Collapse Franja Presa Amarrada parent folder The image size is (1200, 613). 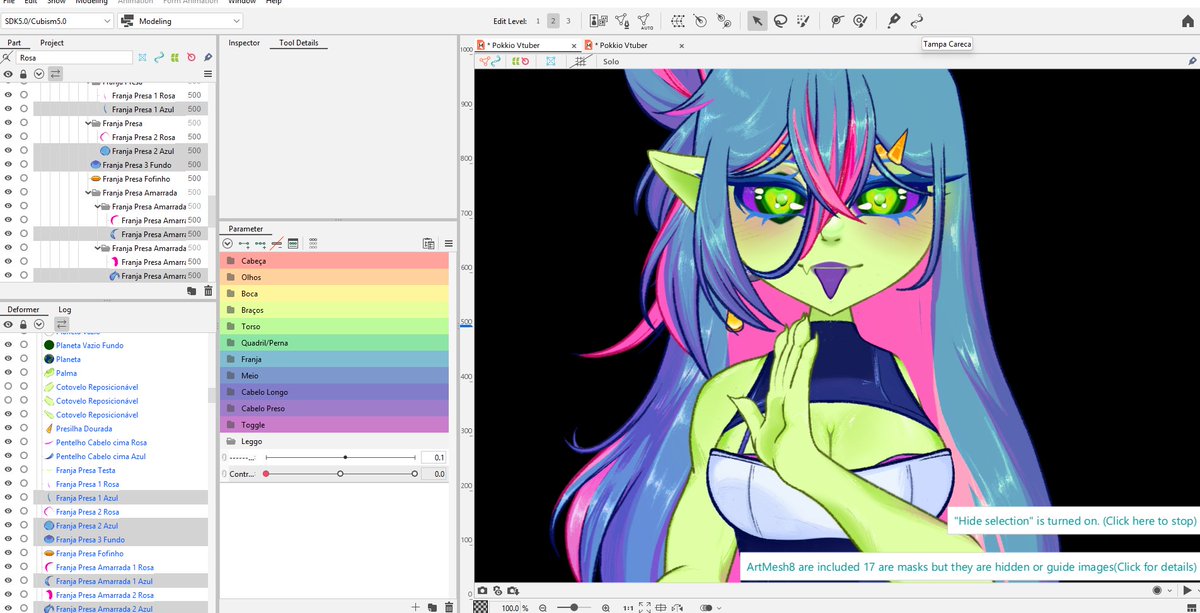point(89,192)
